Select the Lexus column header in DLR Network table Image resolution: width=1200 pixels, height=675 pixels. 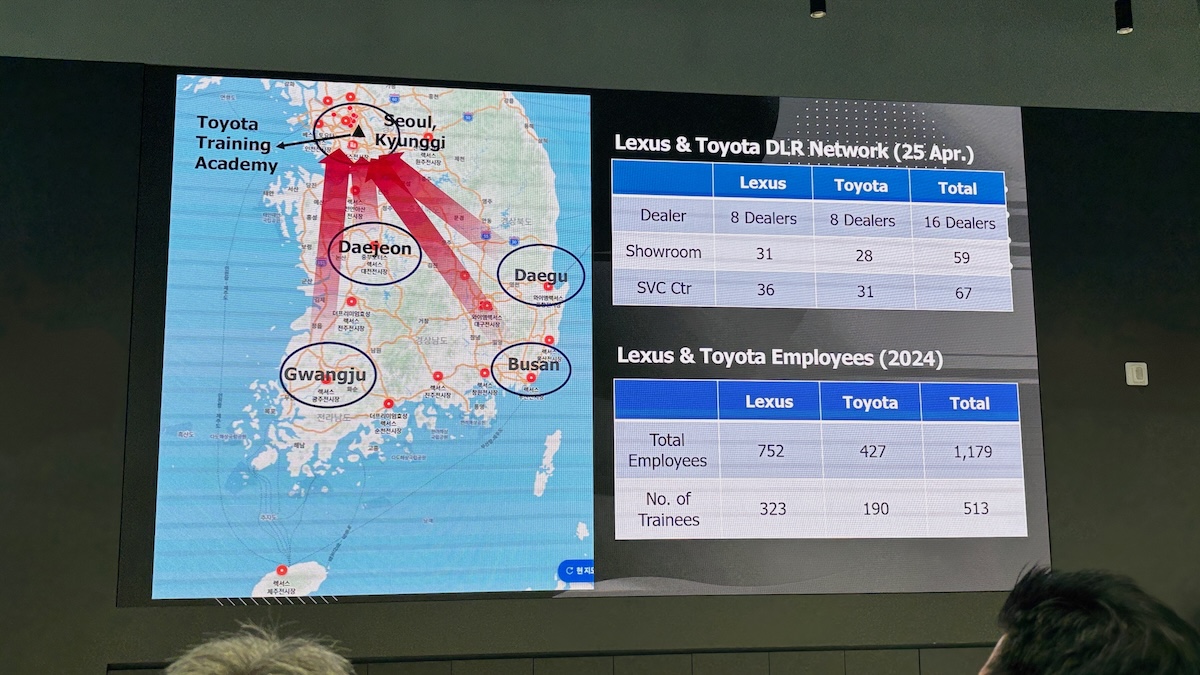[762, 183]
